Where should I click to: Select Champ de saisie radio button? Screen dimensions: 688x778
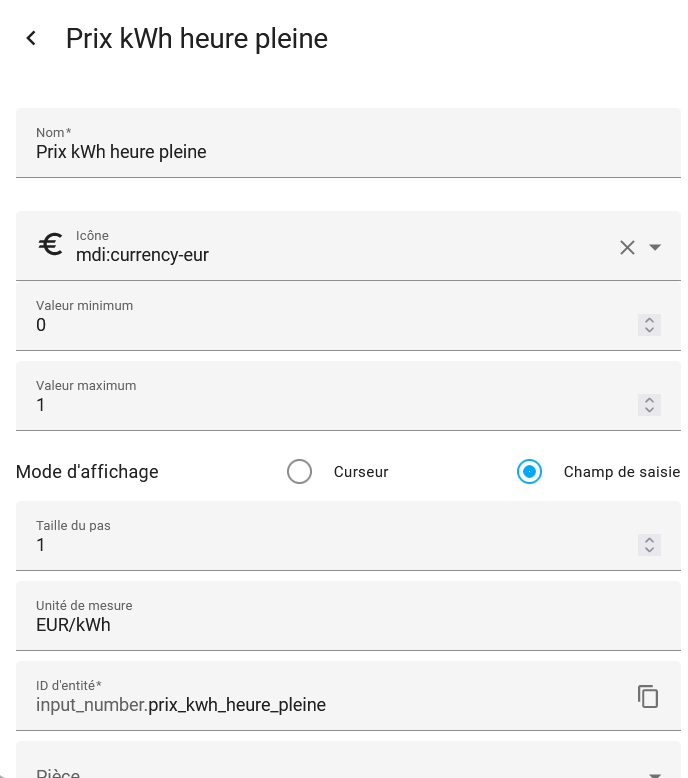click(x=529, y=472)
